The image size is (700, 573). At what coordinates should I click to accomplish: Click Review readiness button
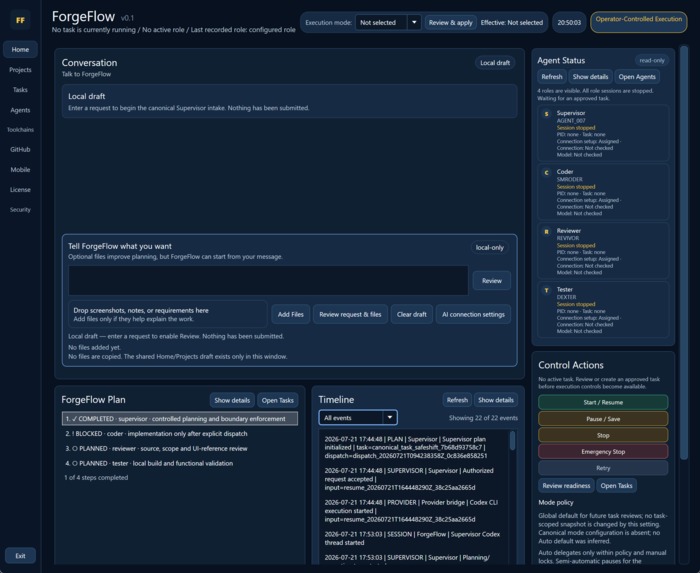[x=566, y=486]
